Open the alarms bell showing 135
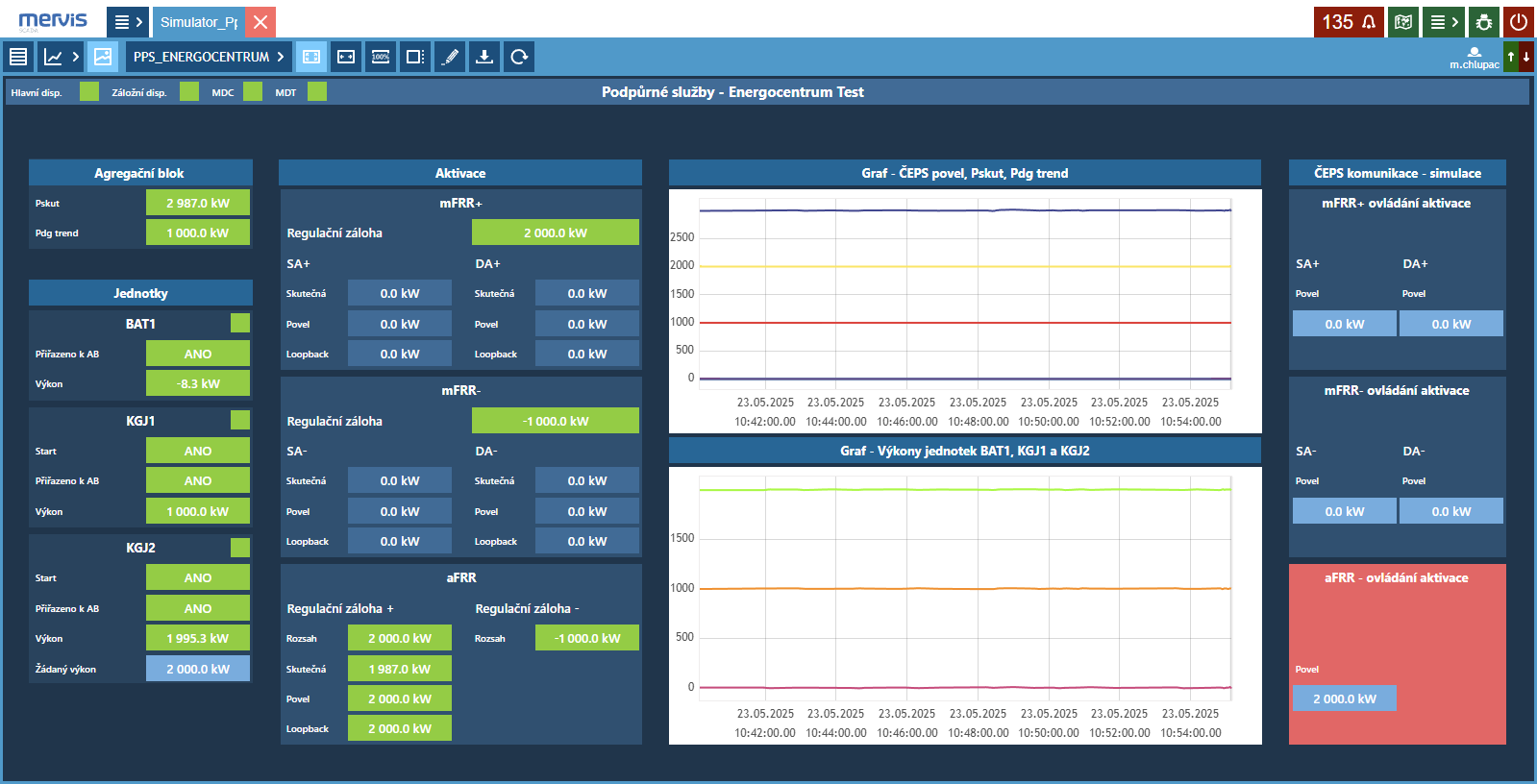1537x784 pixels. (x=1348, y=22)
